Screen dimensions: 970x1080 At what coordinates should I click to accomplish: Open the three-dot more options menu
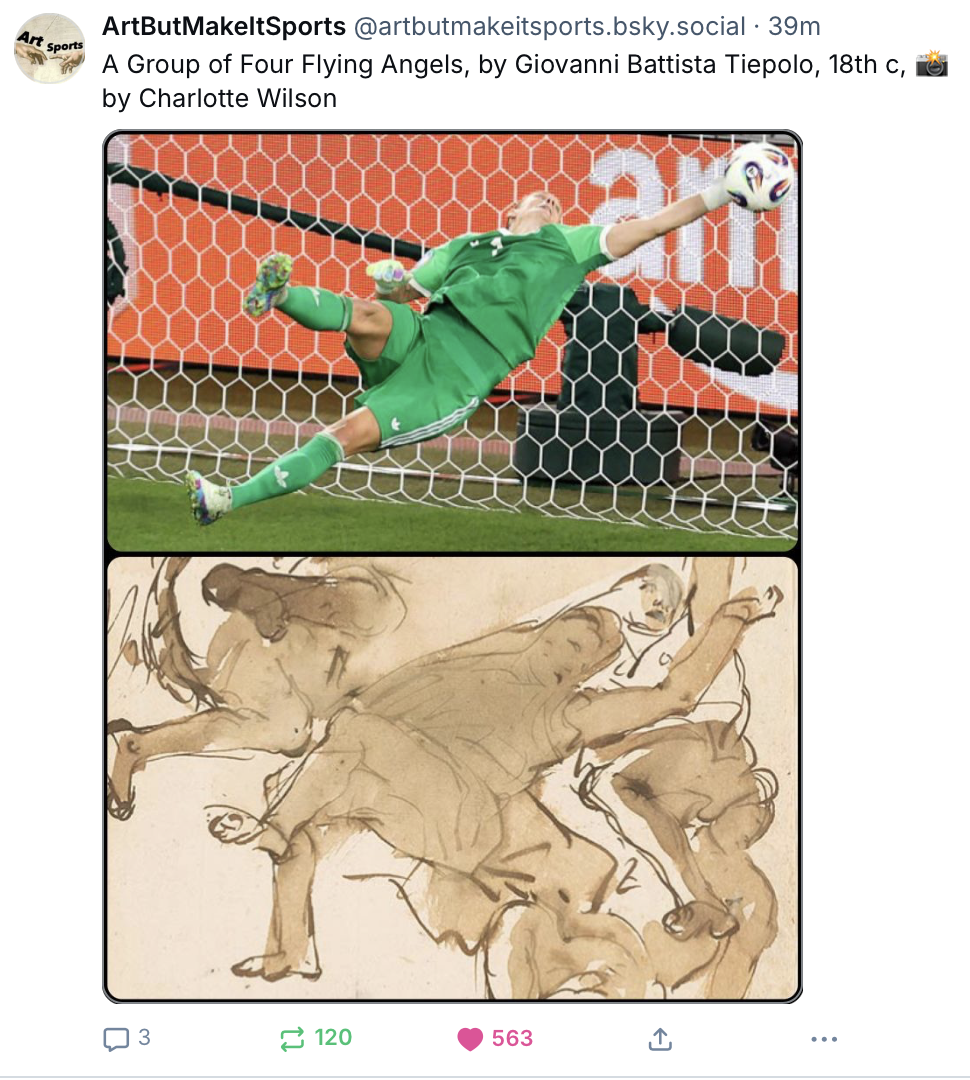point(824,1039)
